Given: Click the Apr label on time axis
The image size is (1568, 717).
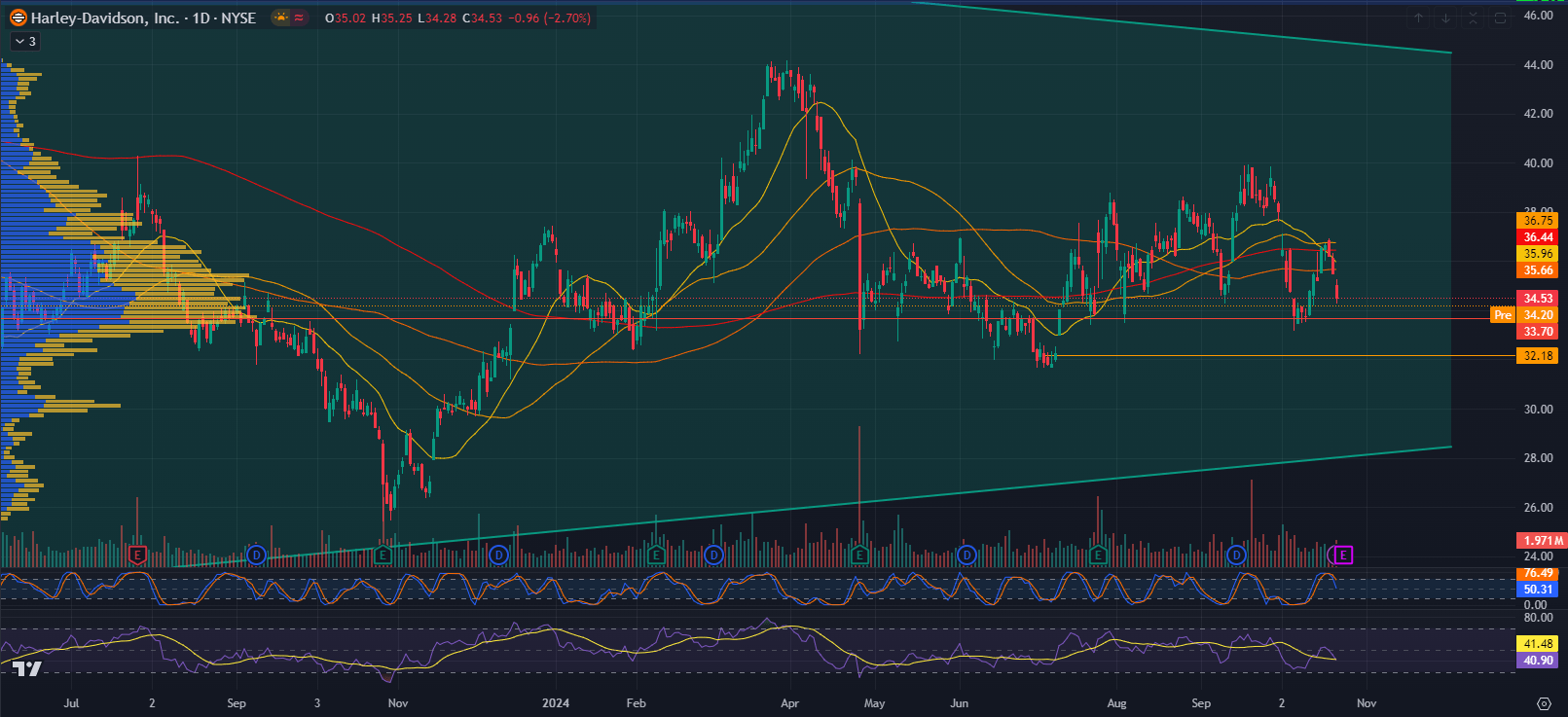Looking at the screenshot, I should pyautogui.click(x=789, y=703).
